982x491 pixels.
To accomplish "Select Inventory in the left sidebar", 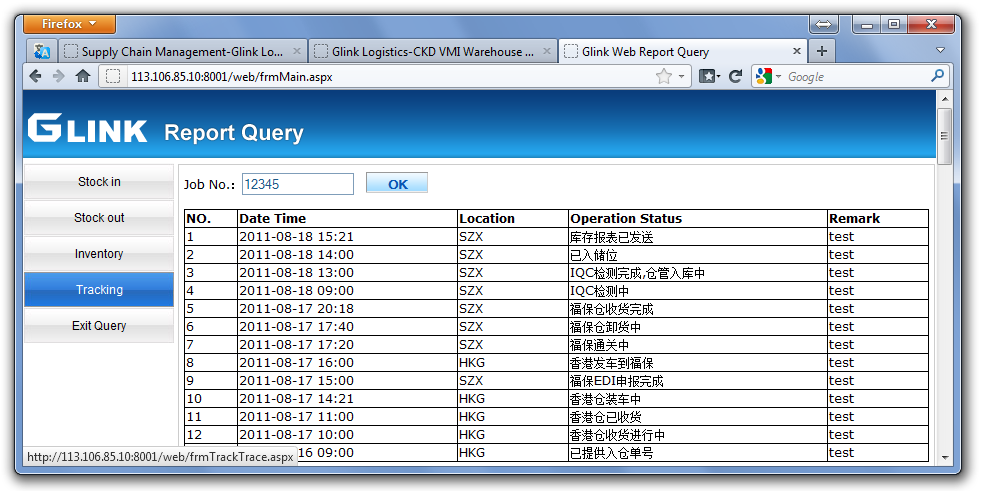I will (x=99, y=254).
